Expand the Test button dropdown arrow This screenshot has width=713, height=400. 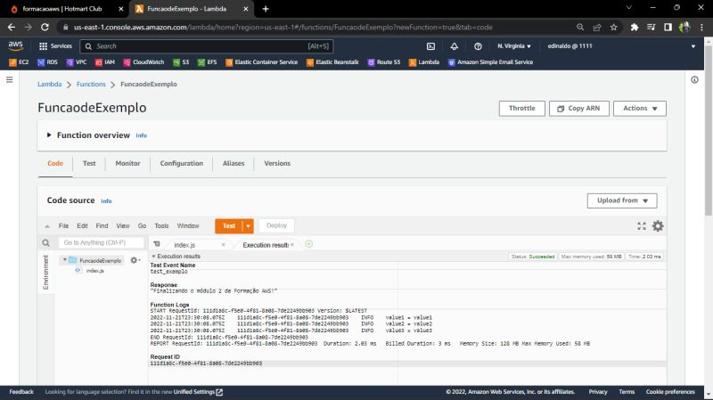pos(248,226)
